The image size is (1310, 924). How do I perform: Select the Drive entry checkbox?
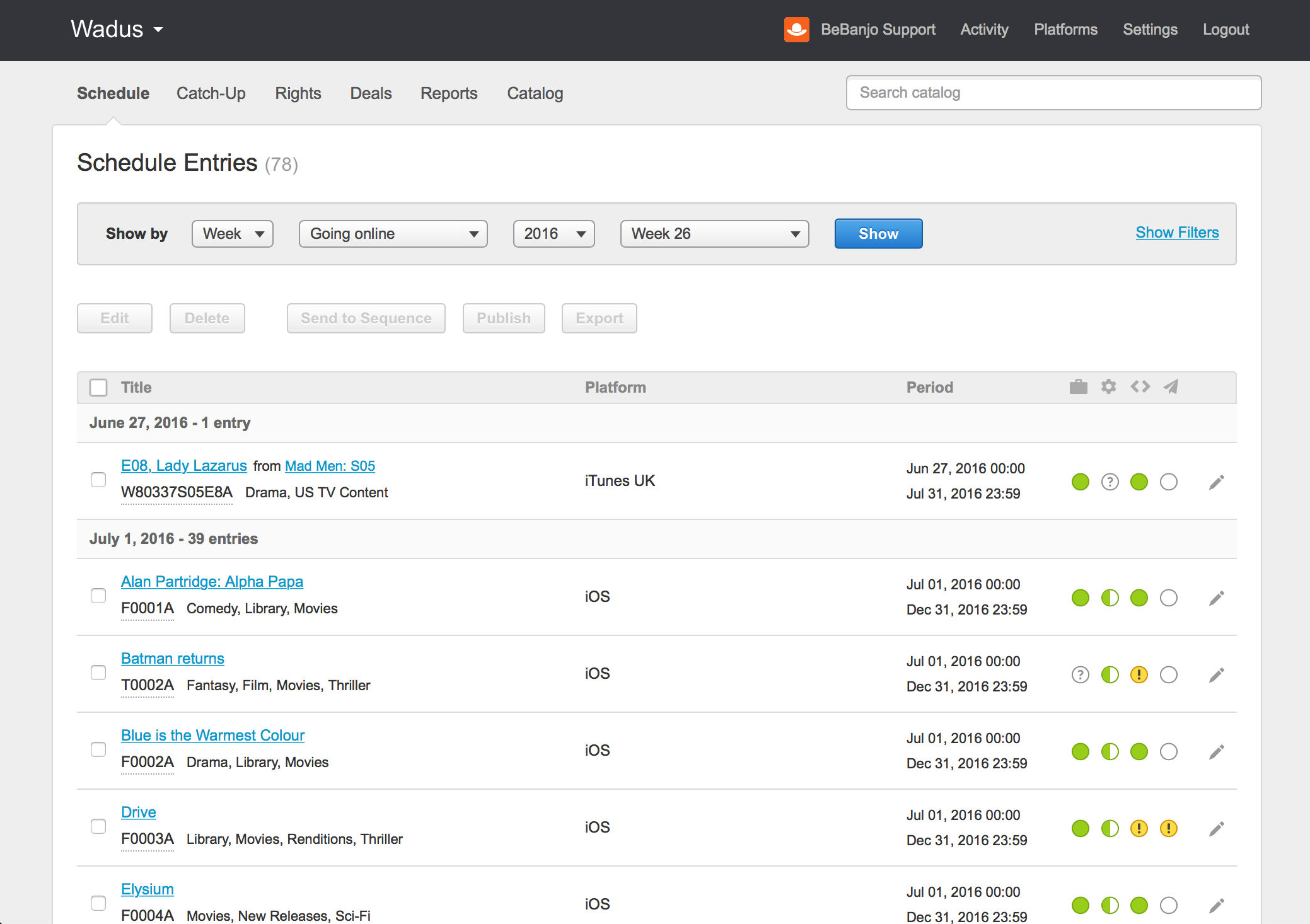point(98,826)
